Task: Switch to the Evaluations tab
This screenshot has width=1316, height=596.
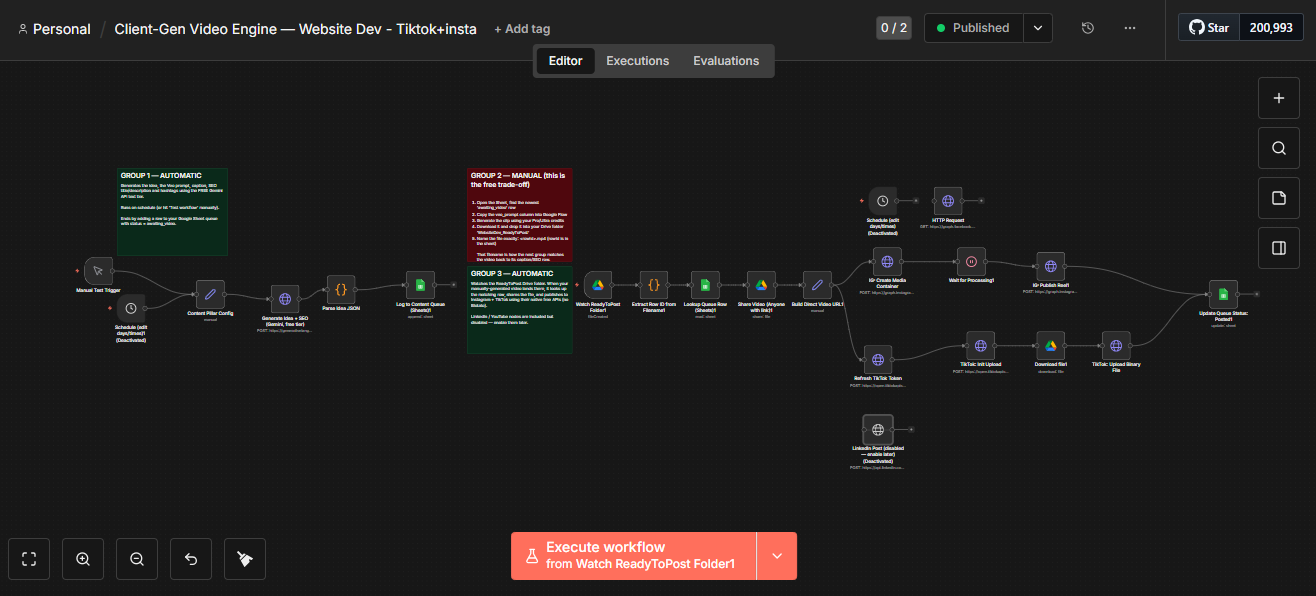Action: [726, 61]
